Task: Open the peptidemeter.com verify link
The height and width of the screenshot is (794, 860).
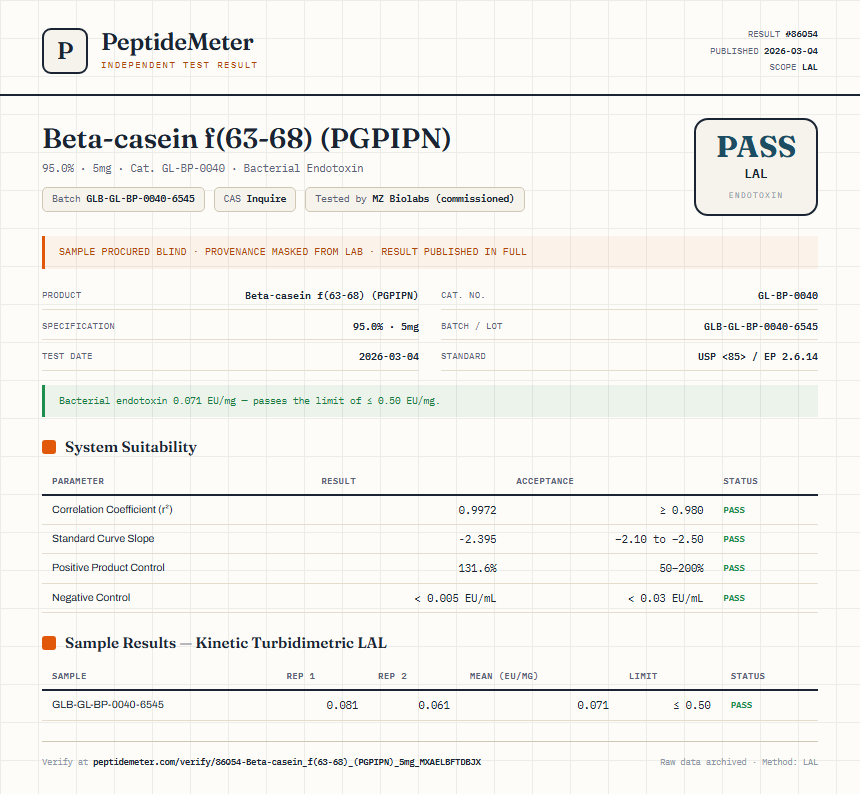Action: pyautogui.click(x=287, y=762)
